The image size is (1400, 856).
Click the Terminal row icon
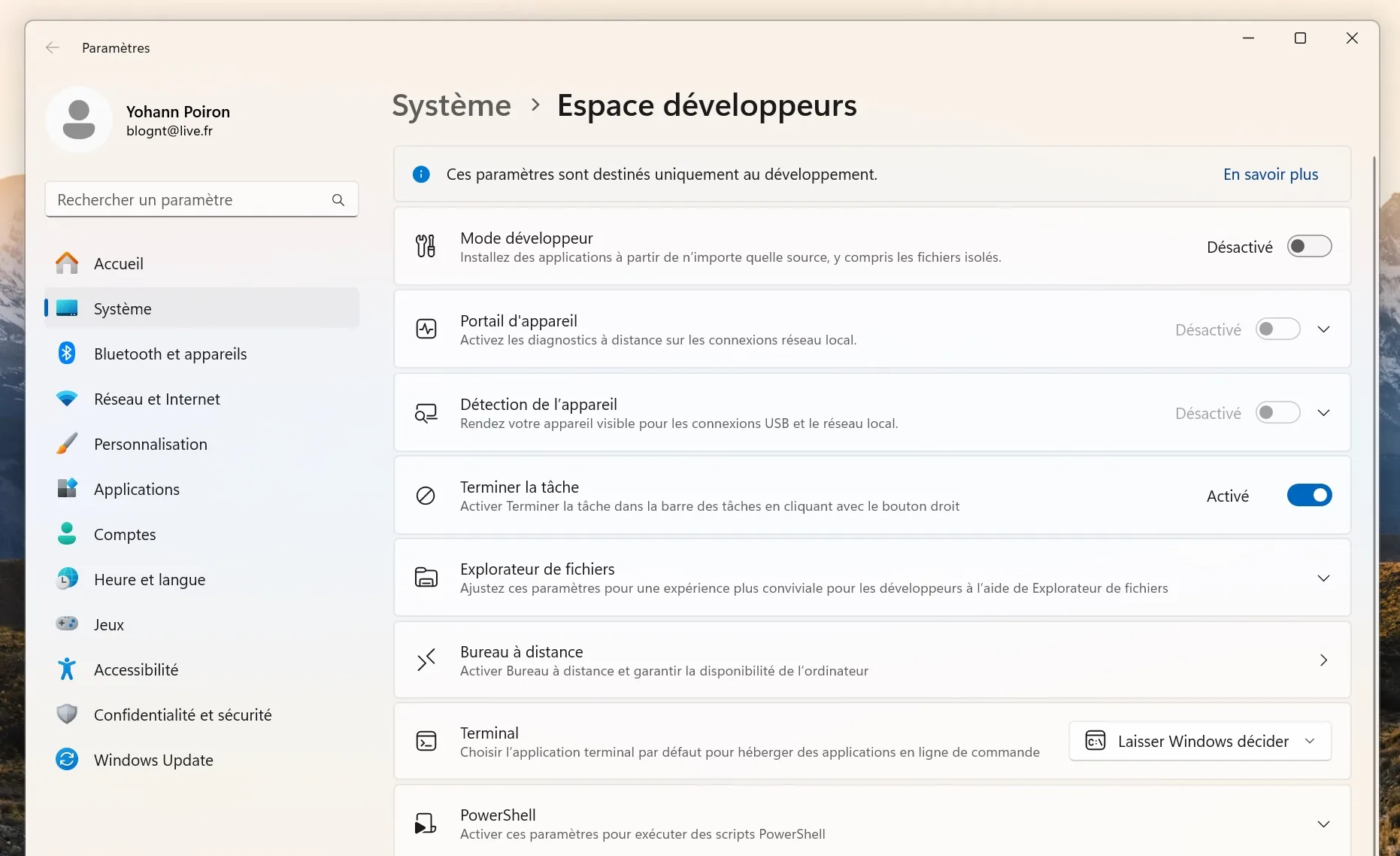[426, 741]
